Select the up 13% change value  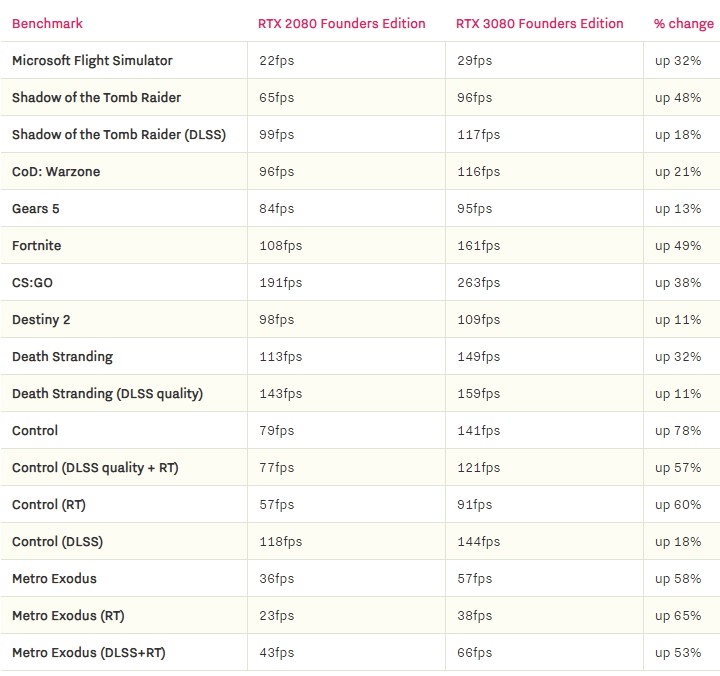click(678, 208)
